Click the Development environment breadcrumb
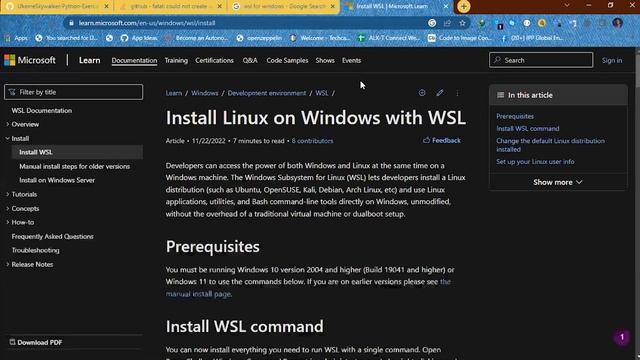Viewport: 640px width, 360px height. (267, 93)
